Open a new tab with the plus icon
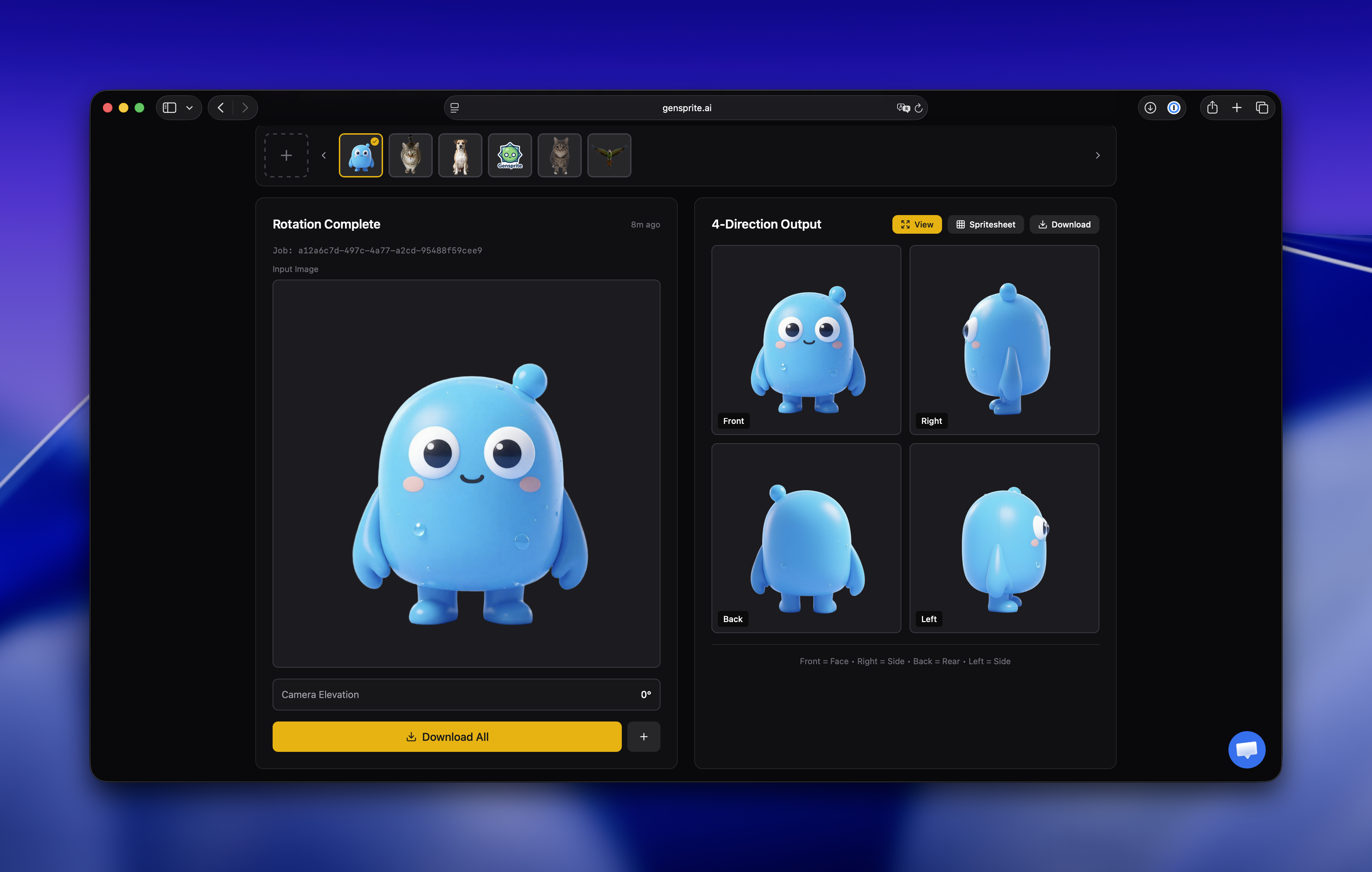The height and width of the screenshot is (872, 1372). click(1237, 107)
